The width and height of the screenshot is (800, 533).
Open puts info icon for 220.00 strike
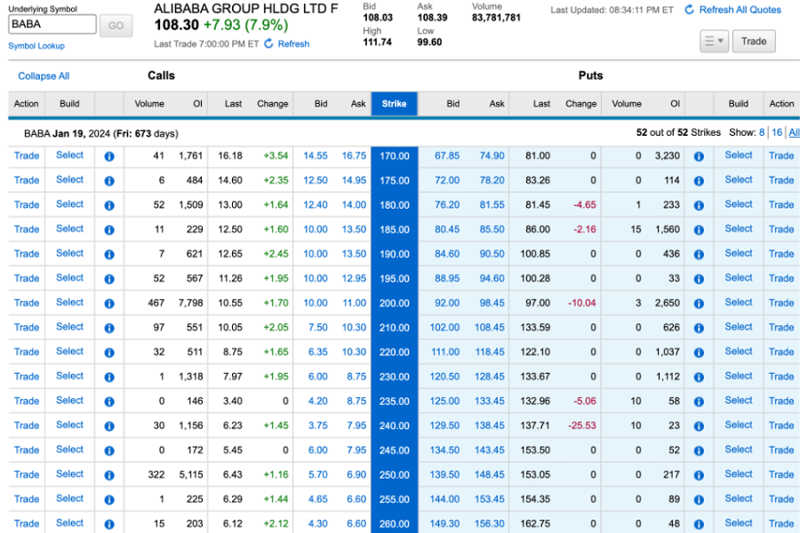point(699,352)
